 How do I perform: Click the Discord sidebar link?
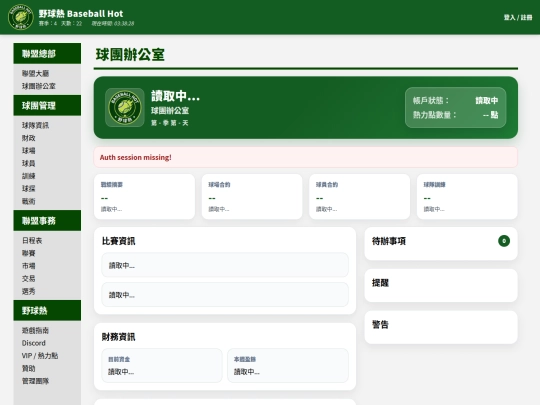point(34,343)
